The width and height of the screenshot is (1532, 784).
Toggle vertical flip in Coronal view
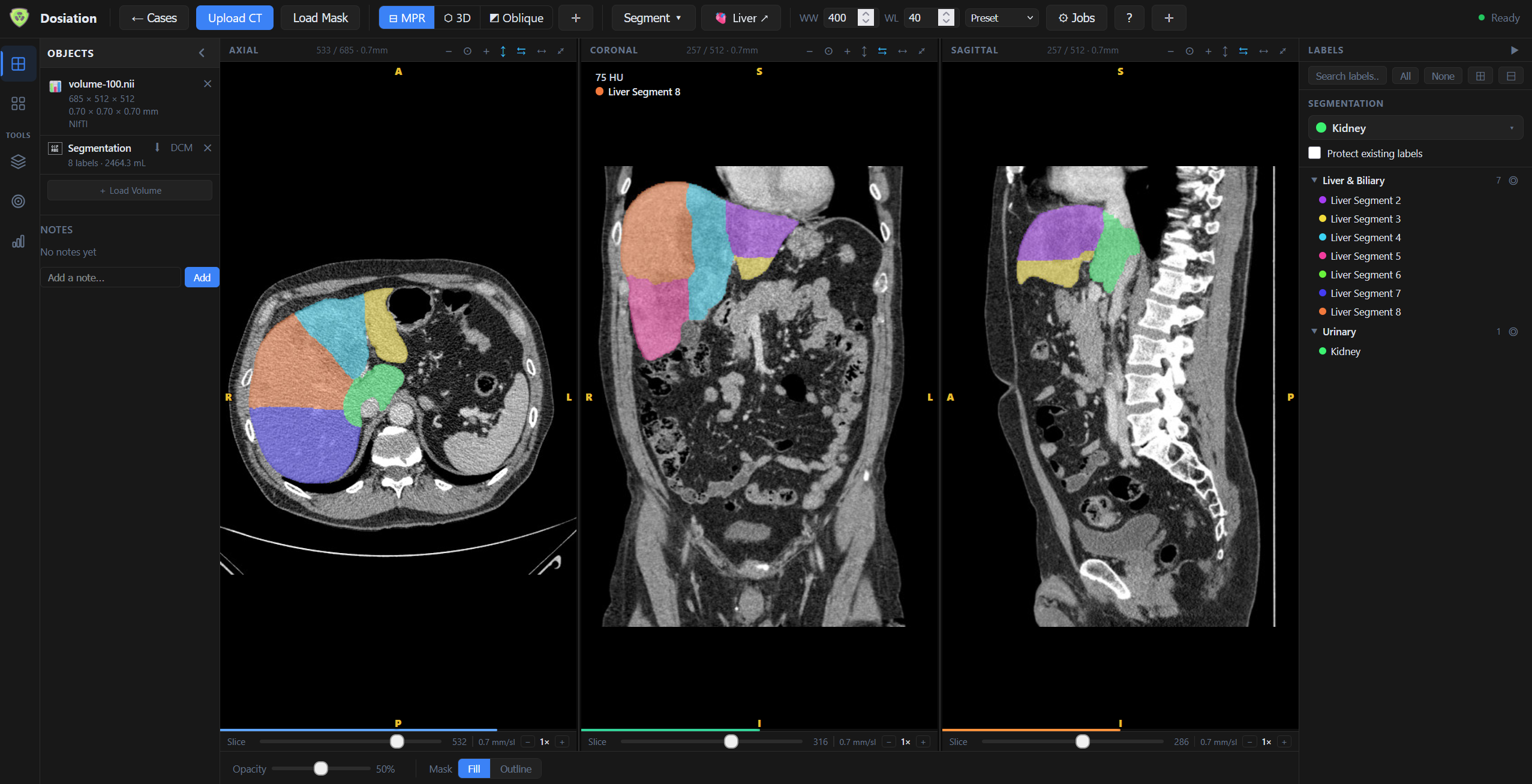pyautogui.click(x=864, y=51)
